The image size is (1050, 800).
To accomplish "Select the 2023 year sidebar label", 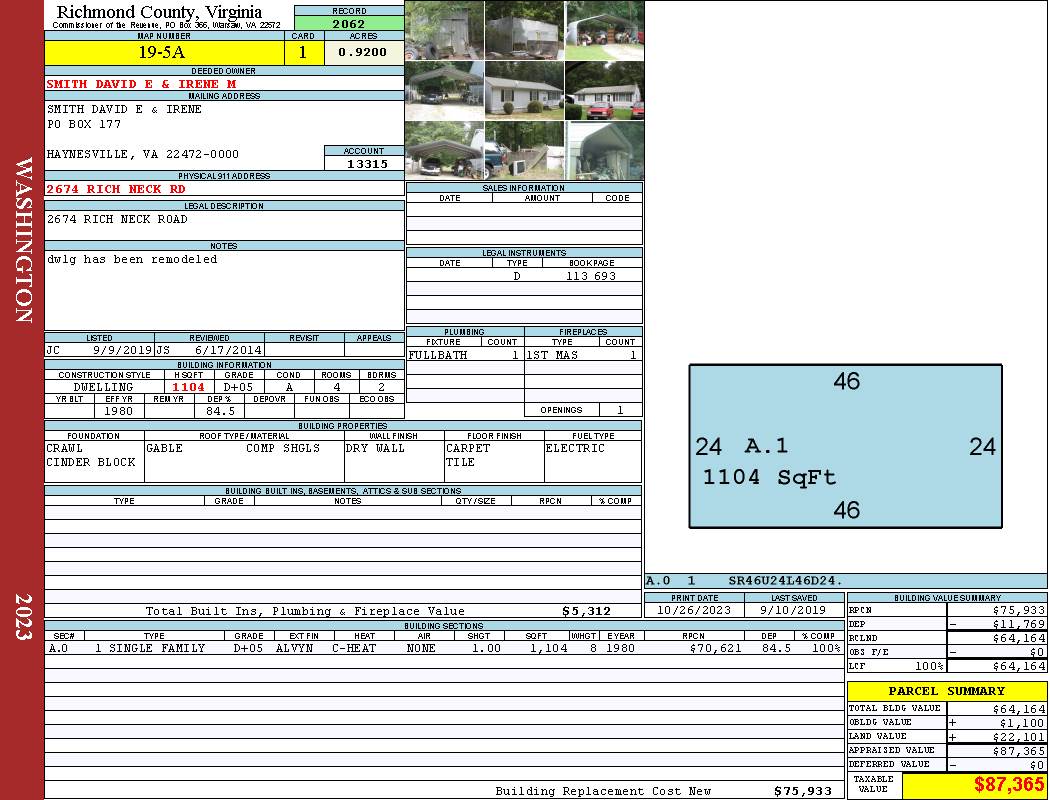I will tap(23, 617).
